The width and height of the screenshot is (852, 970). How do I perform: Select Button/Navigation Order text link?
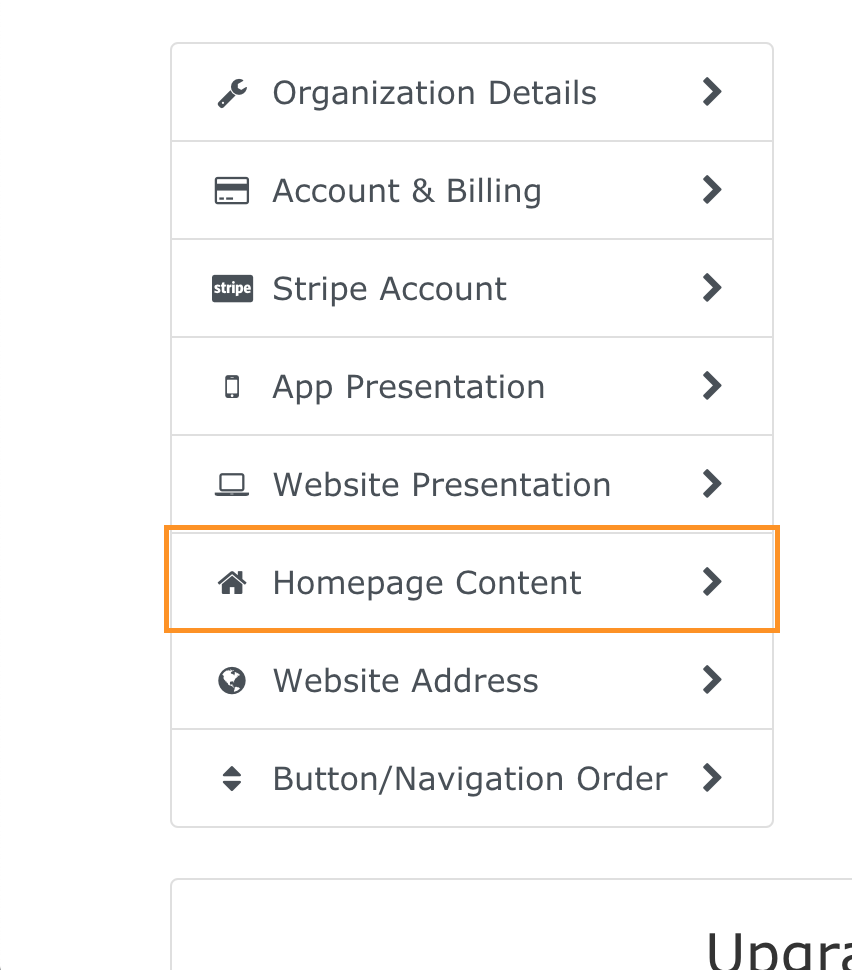[x=469, y=779]
